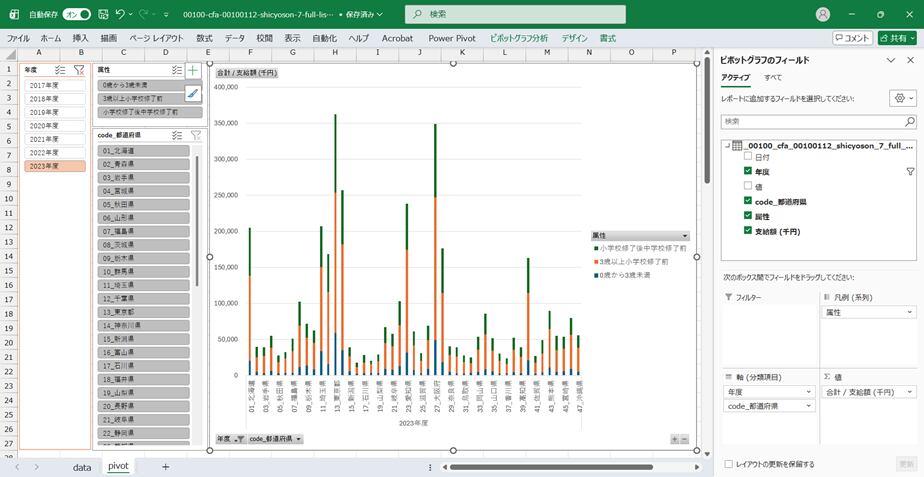Viewport: 924px width, 477px height.
Task: Check the 日付 field checkbox
Action: (x=748, y=157)
